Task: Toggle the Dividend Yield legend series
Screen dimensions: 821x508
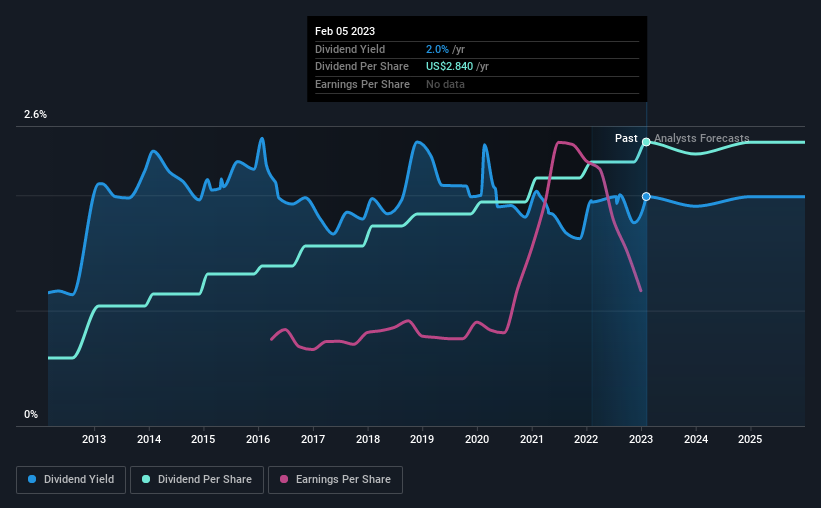Action: click(71, 480)
